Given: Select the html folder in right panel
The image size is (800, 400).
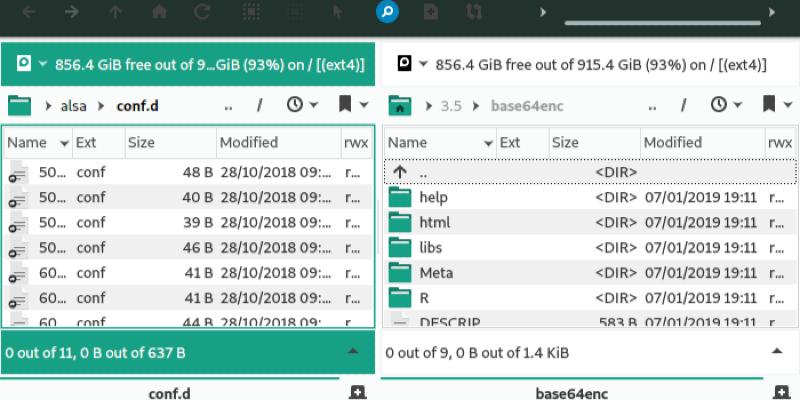Looking at the screenshot, I should [x=434, y=223].
